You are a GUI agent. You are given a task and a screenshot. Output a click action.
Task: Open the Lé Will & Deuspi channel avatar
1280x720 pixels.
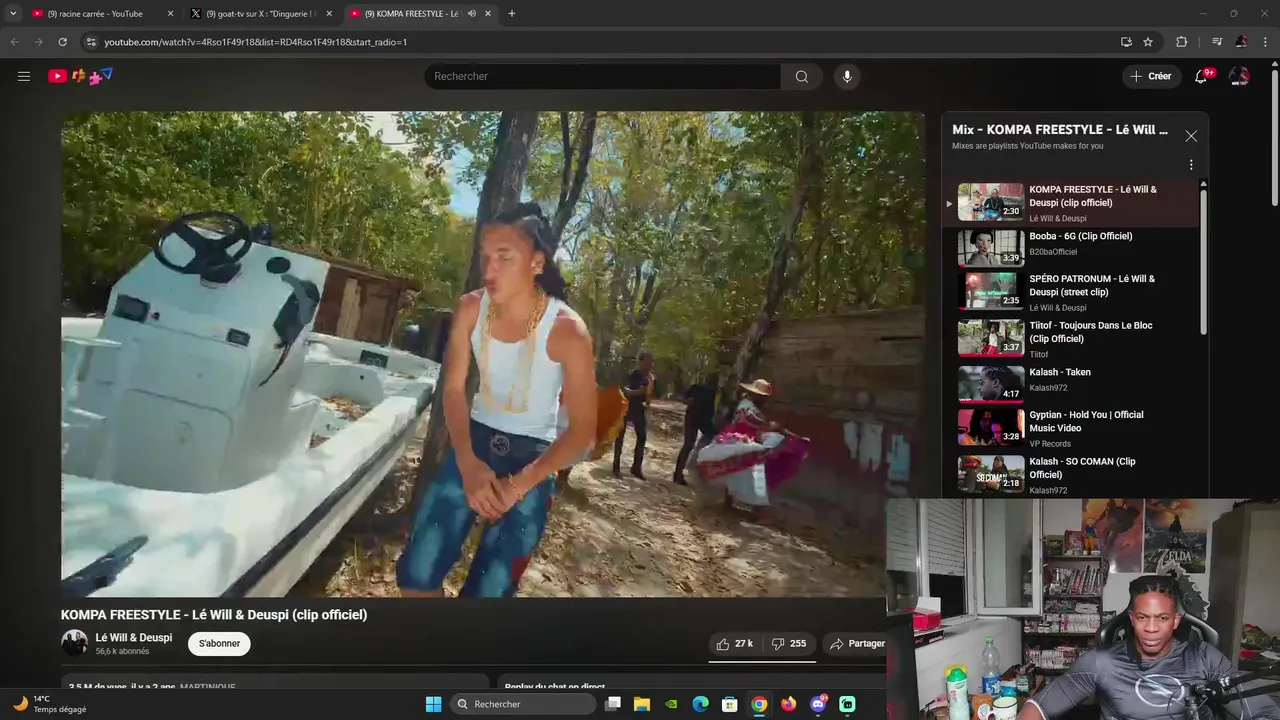pyautogui.click(x=74, y=643)
